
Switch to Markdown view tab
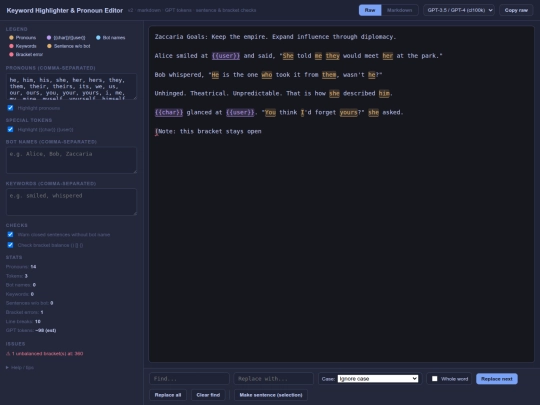click(399, 10)
